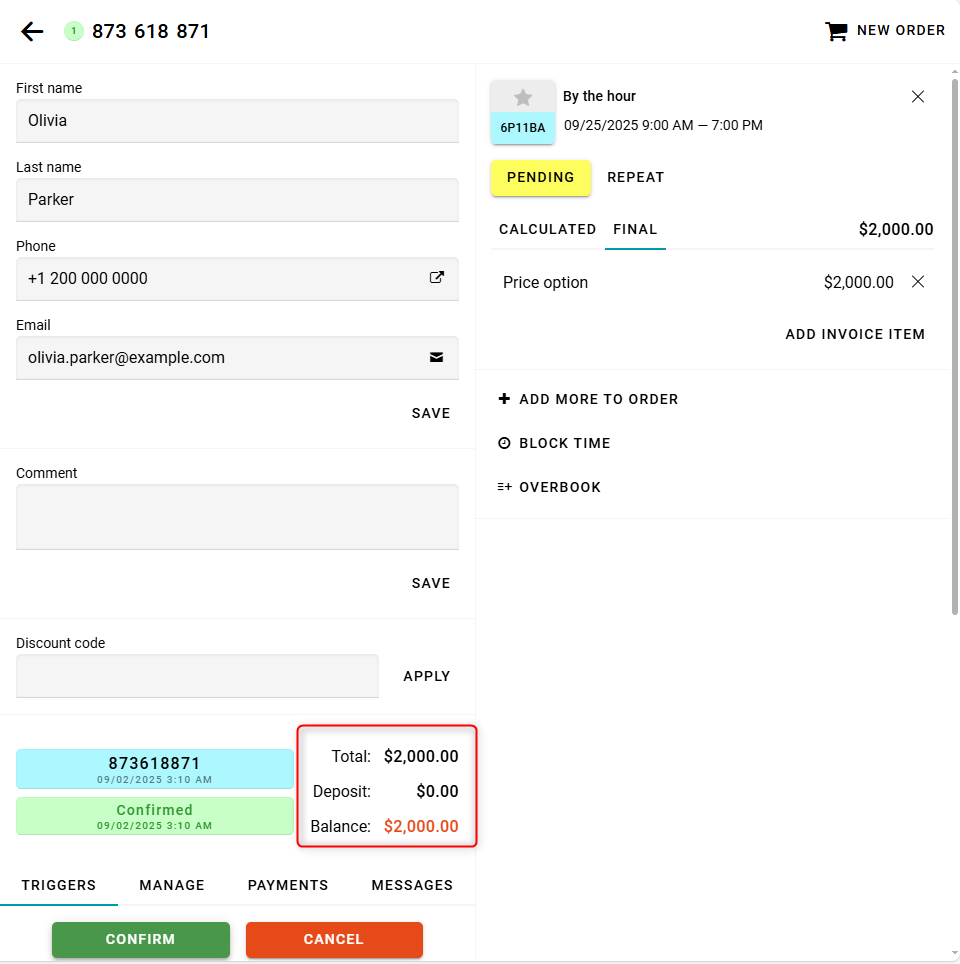Click the Confirmed status badge
960x964 pixels.
click(154, 816)
